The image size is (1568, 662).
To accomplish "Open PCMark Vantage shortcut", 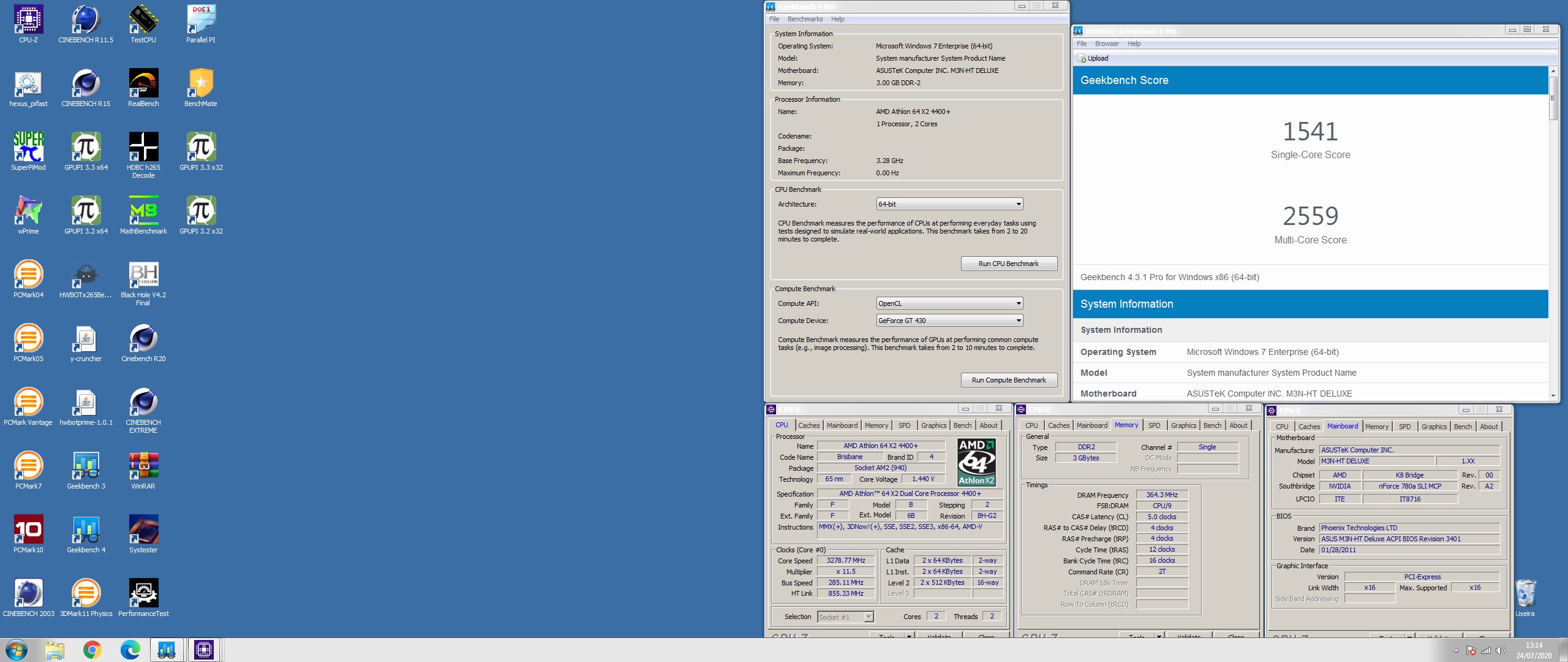I will point(28,406).
